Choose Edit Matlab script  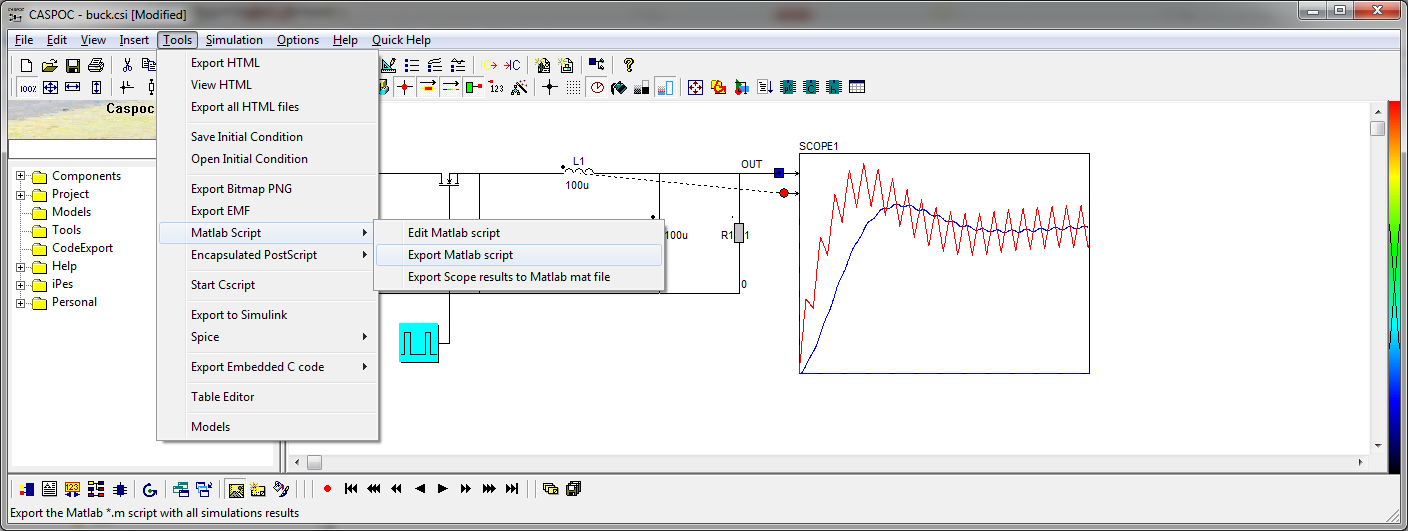tap(519, 233)
